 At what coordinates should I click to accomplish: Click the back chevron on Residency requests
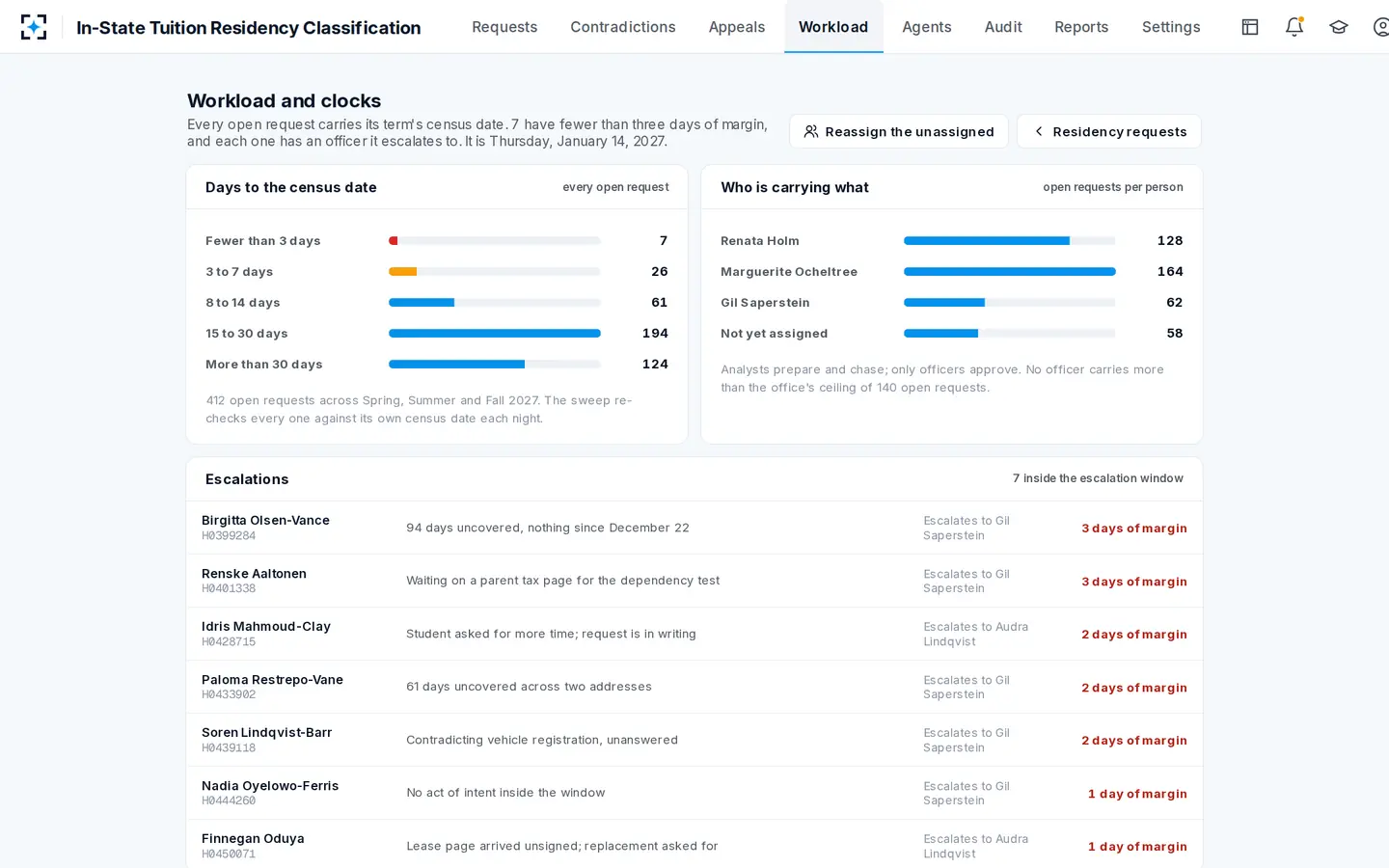click(x=1039, y=131)
